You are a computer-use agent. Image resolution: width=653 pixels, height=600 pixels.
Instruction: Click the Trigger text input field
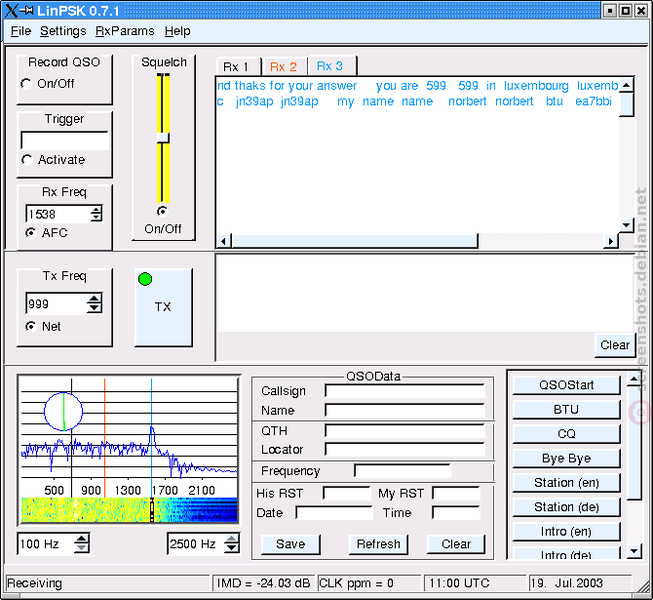click(x=65, y=141)
